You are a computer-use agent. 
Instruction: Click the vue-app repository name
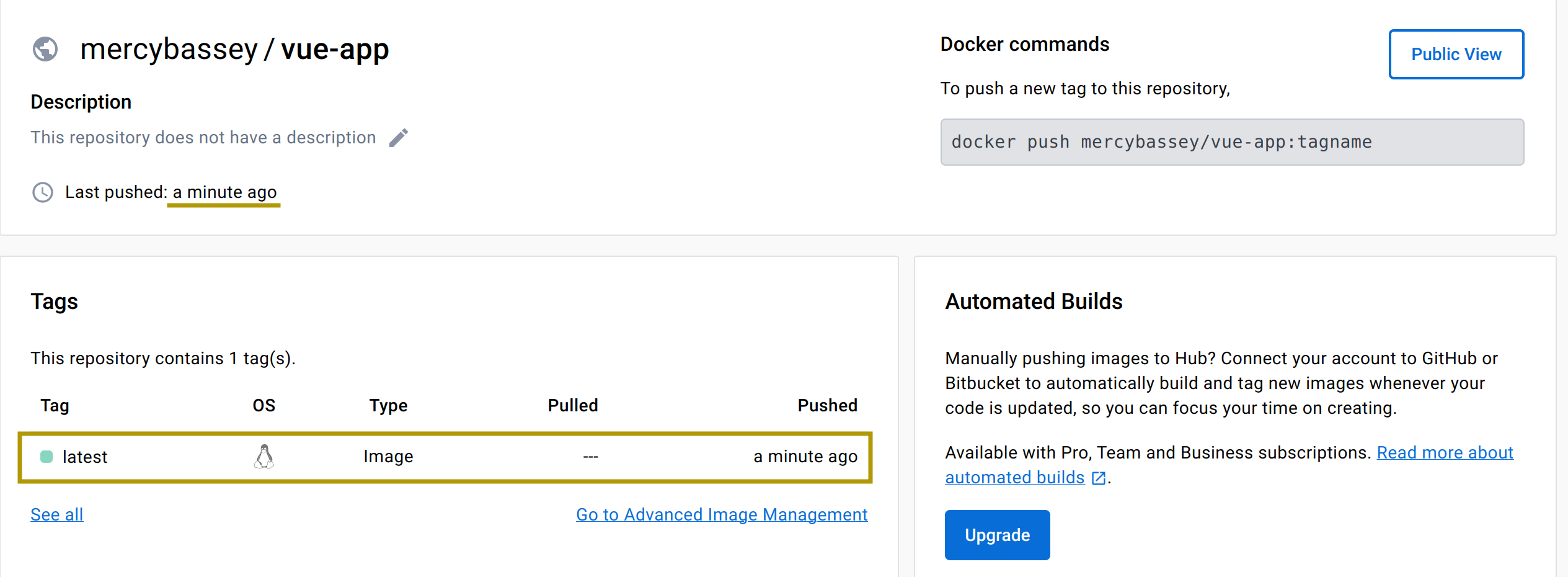tap(335, 49)
